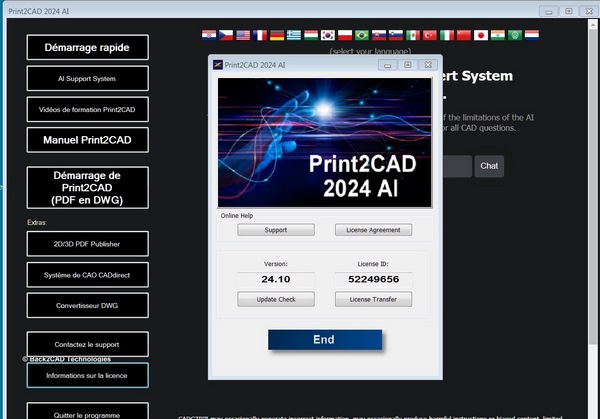This screenshot has height=419, width=600.
Task: Click the blue End button
Action: coord(325,340)
